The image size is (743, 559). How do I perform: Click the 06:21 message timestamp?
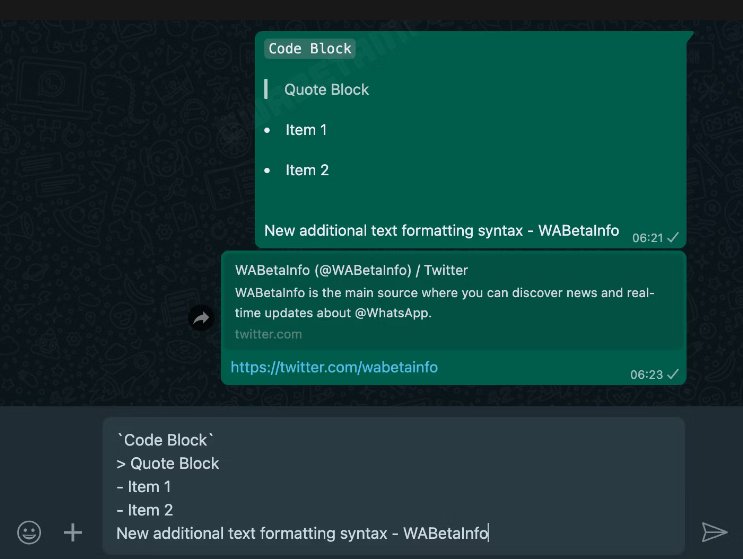click(x=646, y=238)
